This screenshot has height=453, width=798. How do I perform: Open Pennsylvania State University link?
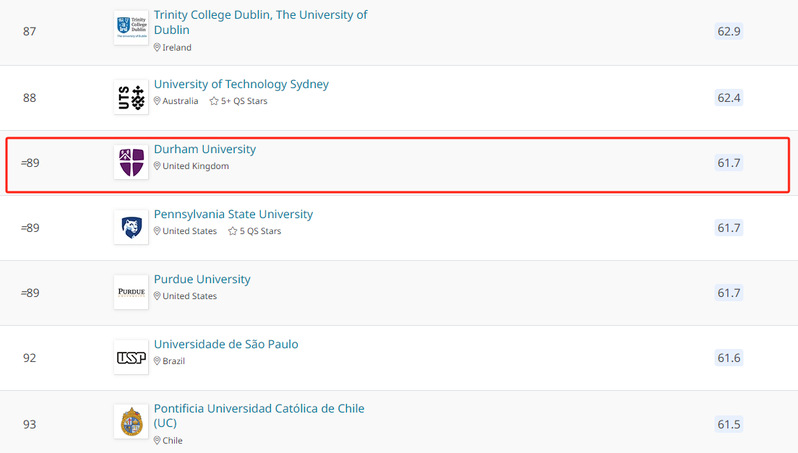pos(233,214)
